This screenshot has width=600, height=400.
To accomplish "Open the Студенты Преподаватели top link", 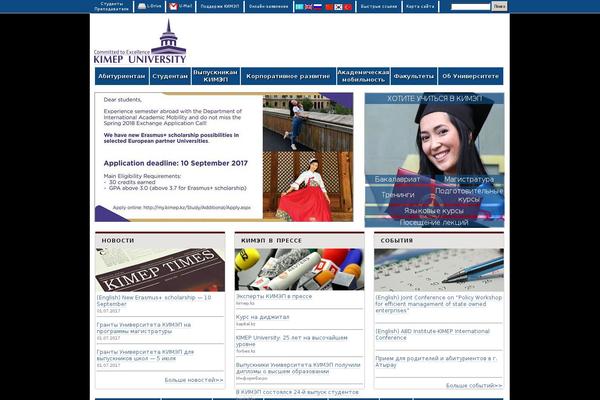I will [111, 6].
